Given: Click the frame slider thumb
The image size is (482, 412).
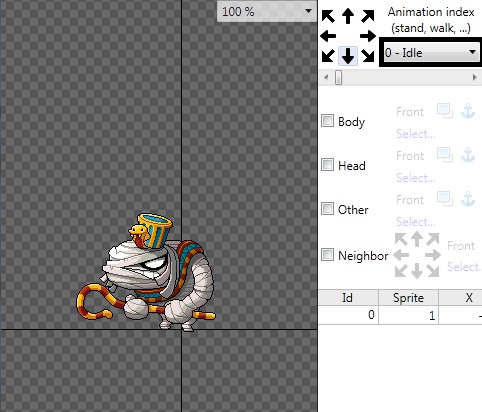Looking at the screenshot, I should point(338,77).
